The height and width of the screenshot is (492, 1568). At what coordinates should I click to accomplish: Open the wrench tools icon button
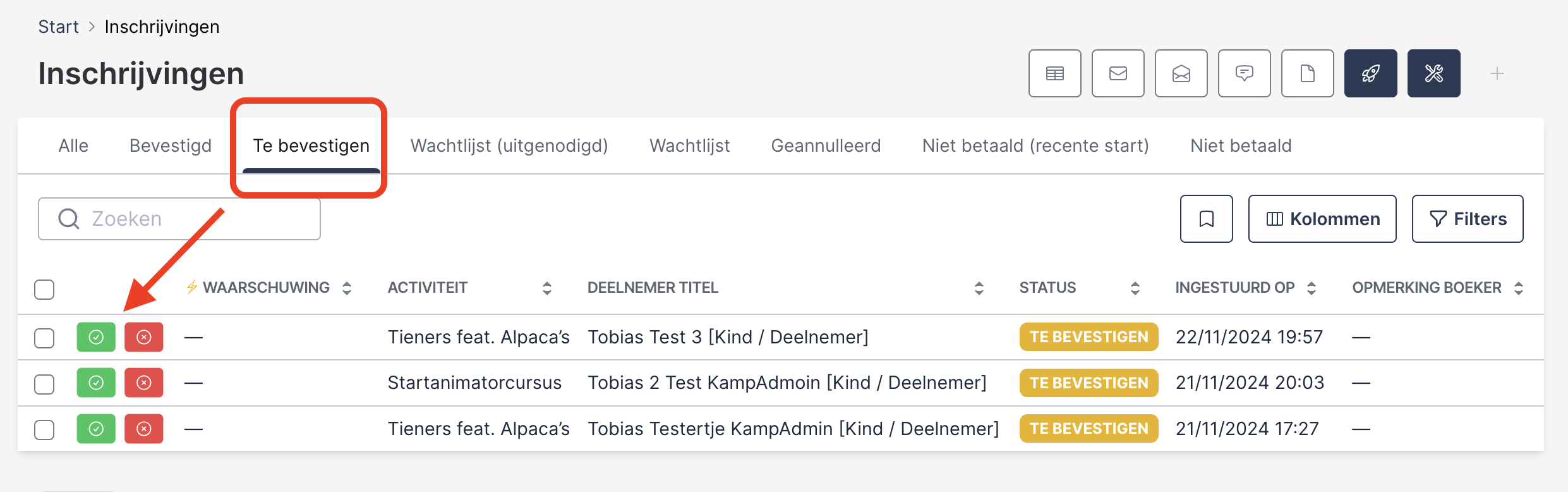pos(1433,73)
